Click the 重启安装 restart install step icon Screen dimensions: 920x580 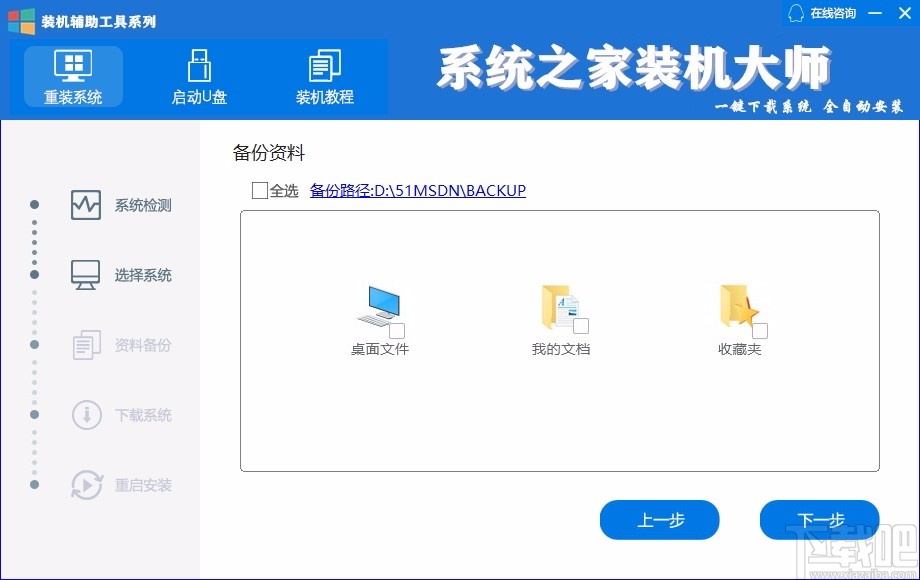click(x=85, y=485)
